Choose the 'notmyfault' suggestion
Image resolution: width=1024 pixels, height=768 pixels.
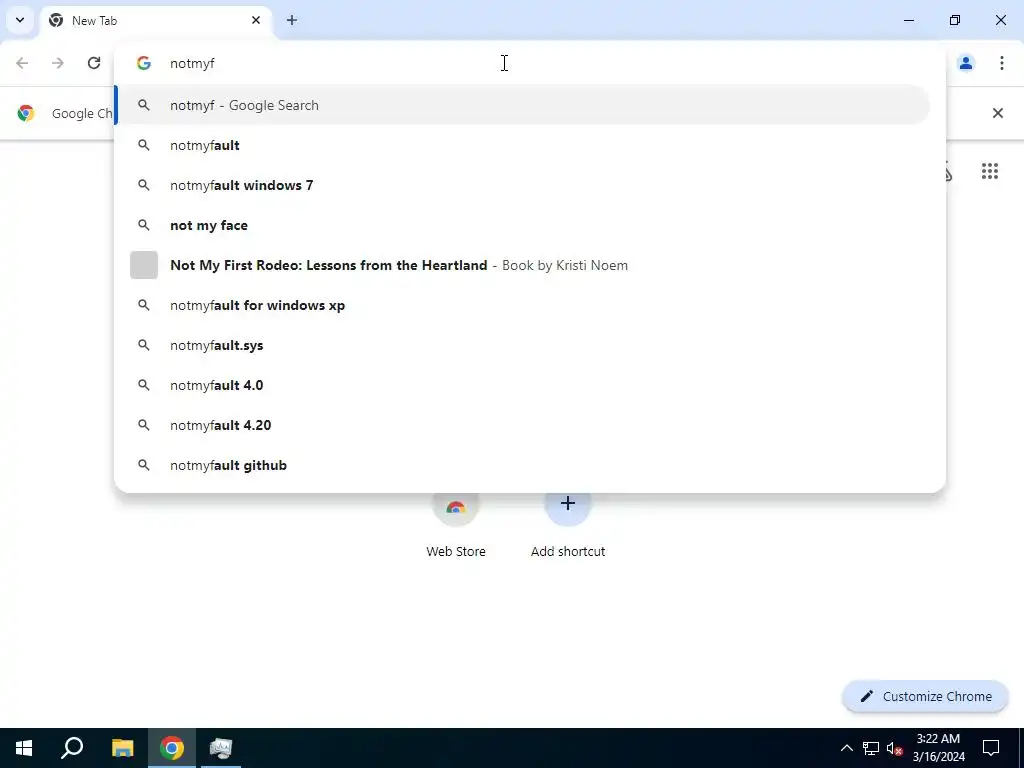coord(522,145)
